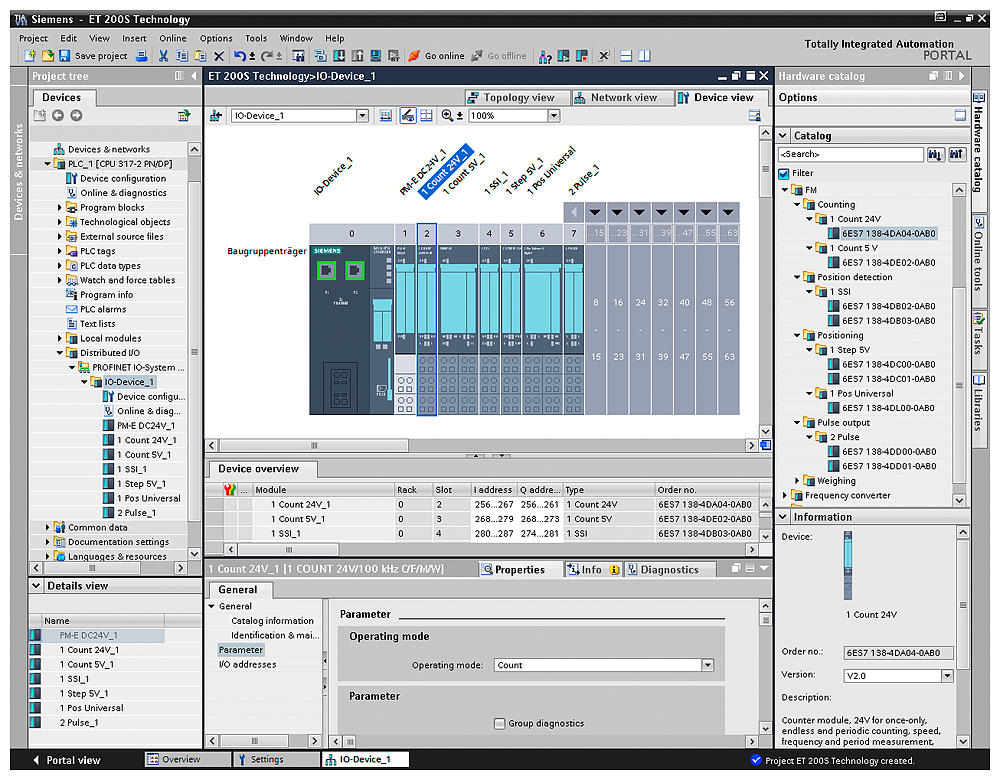Collapse the Distributed I/O tree node
The height and width of the screenshot is (780, 1000).
click(x=60, y=353)
